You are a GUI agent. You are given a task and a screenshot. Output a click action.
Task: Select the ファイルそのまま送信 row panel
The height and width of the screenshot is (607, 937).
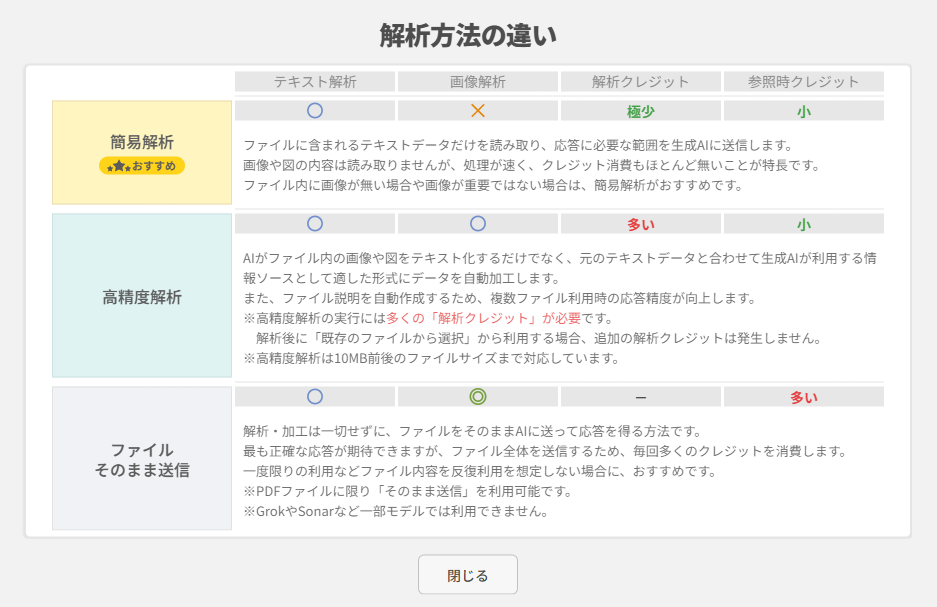[x=141, y=460]
